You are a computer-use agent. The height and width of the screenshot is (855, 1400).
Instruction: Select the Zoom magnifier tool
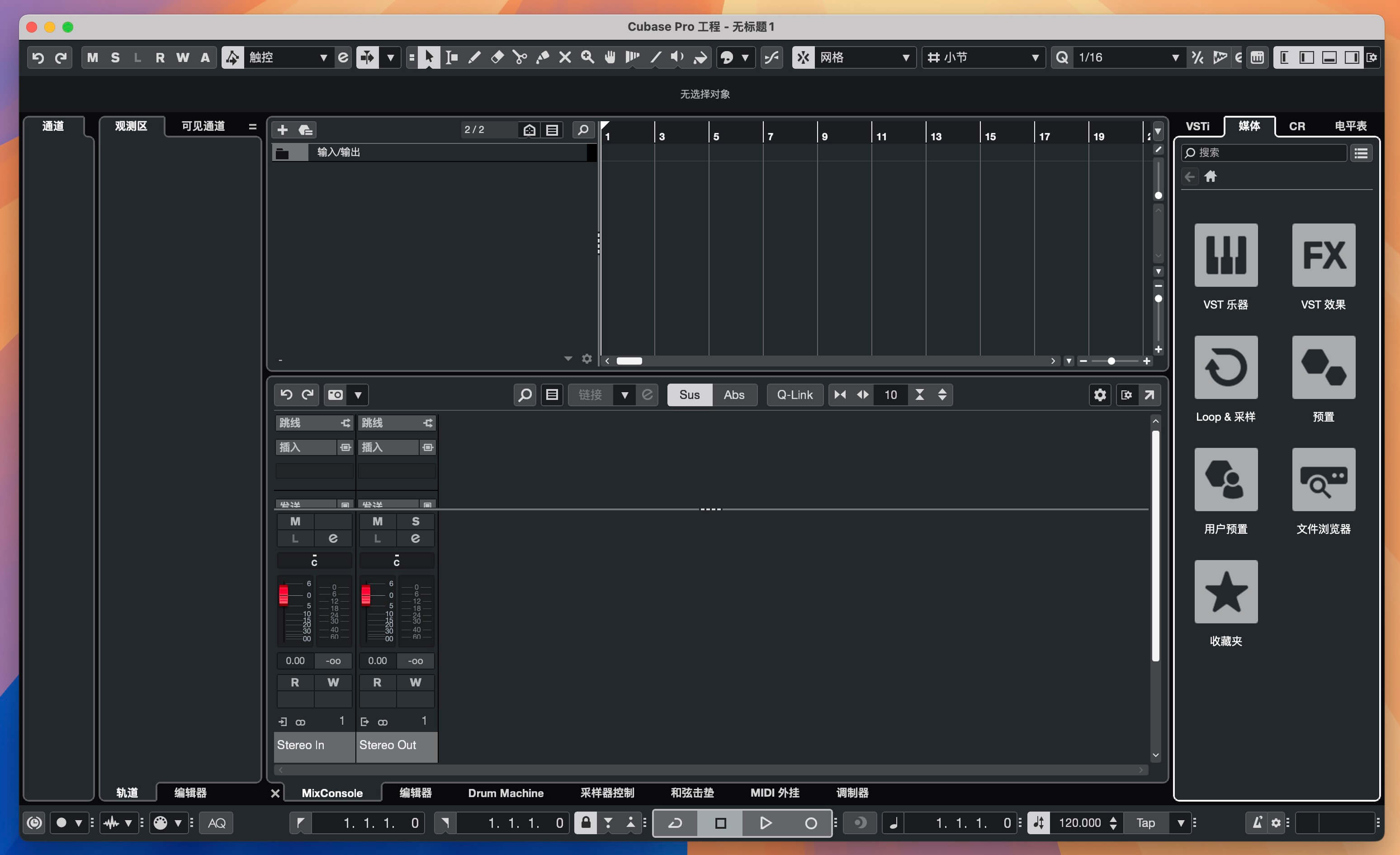coord(587,57)
